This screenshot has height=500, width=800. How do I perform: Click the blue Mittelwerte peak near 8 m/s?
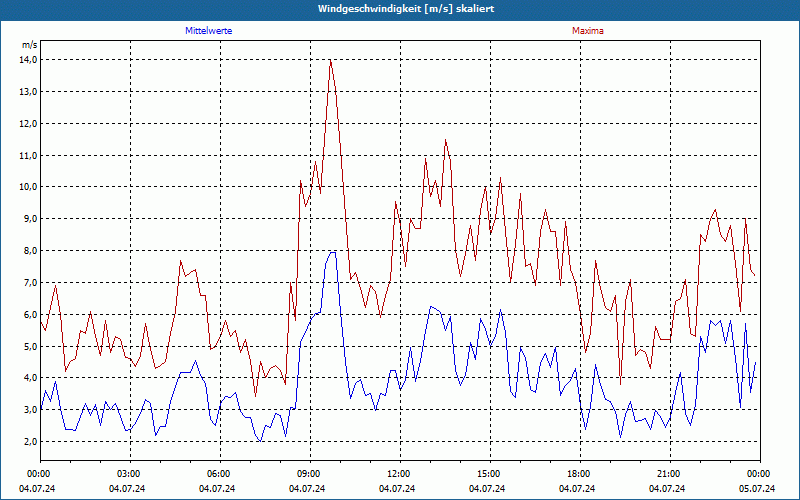(x=333, y=252)
